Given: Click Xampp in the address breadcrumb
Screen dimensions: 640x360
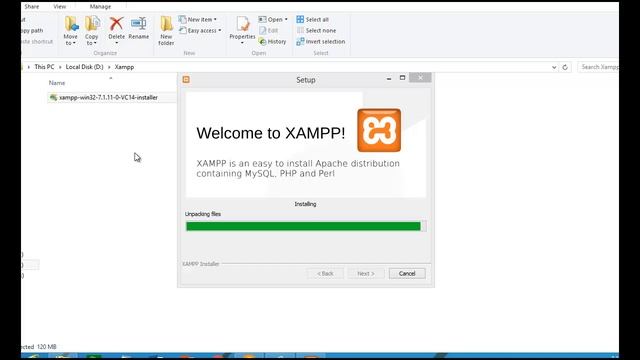Looking at the screenshot, I should (124, 67).
